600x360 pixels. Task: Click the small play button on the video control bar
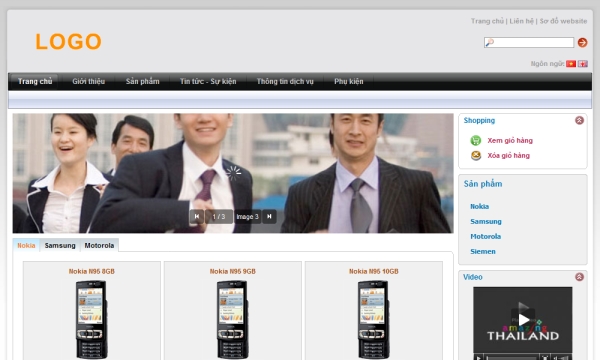tap(478, 357)
